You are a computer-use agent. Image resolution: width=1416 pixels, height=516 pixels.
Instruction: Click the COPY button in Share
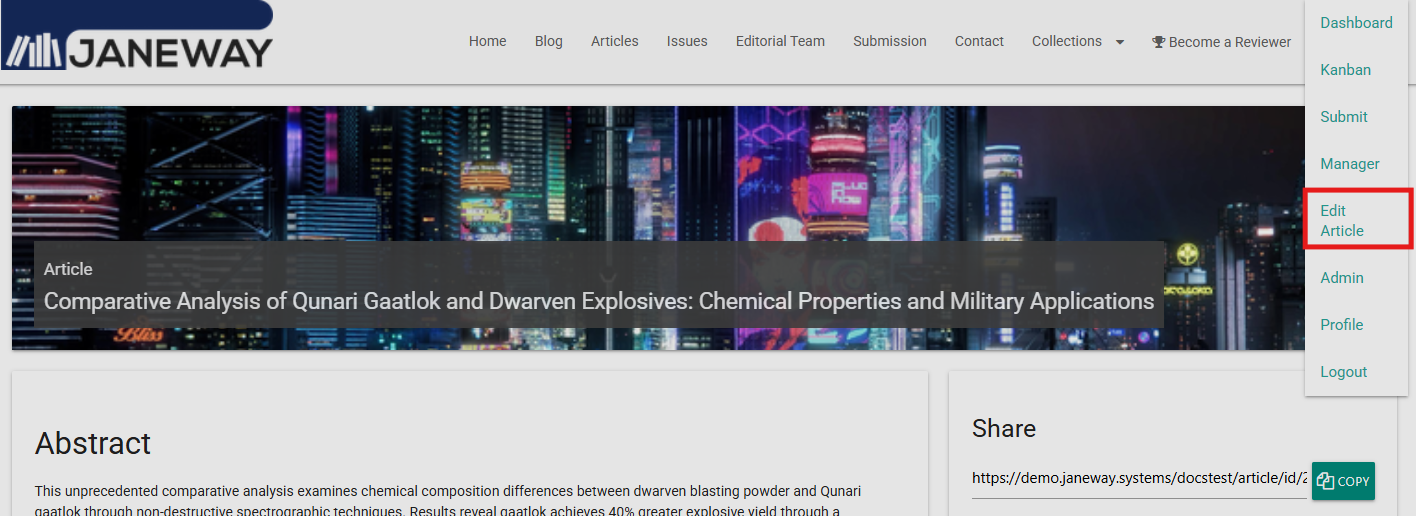click(1343, 481)
